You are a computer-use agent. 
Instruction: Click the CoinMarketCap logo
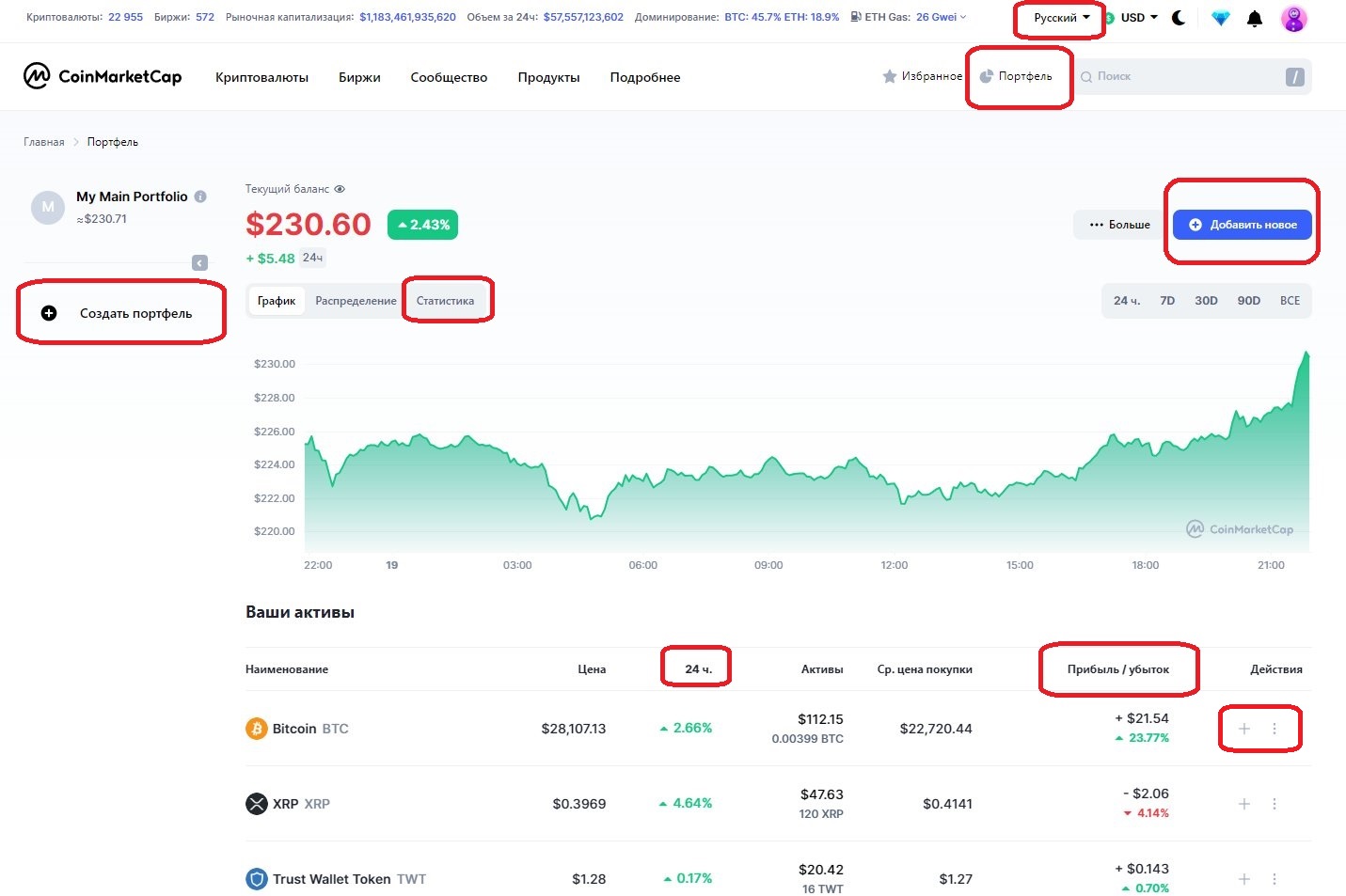(x=103, y=77)
